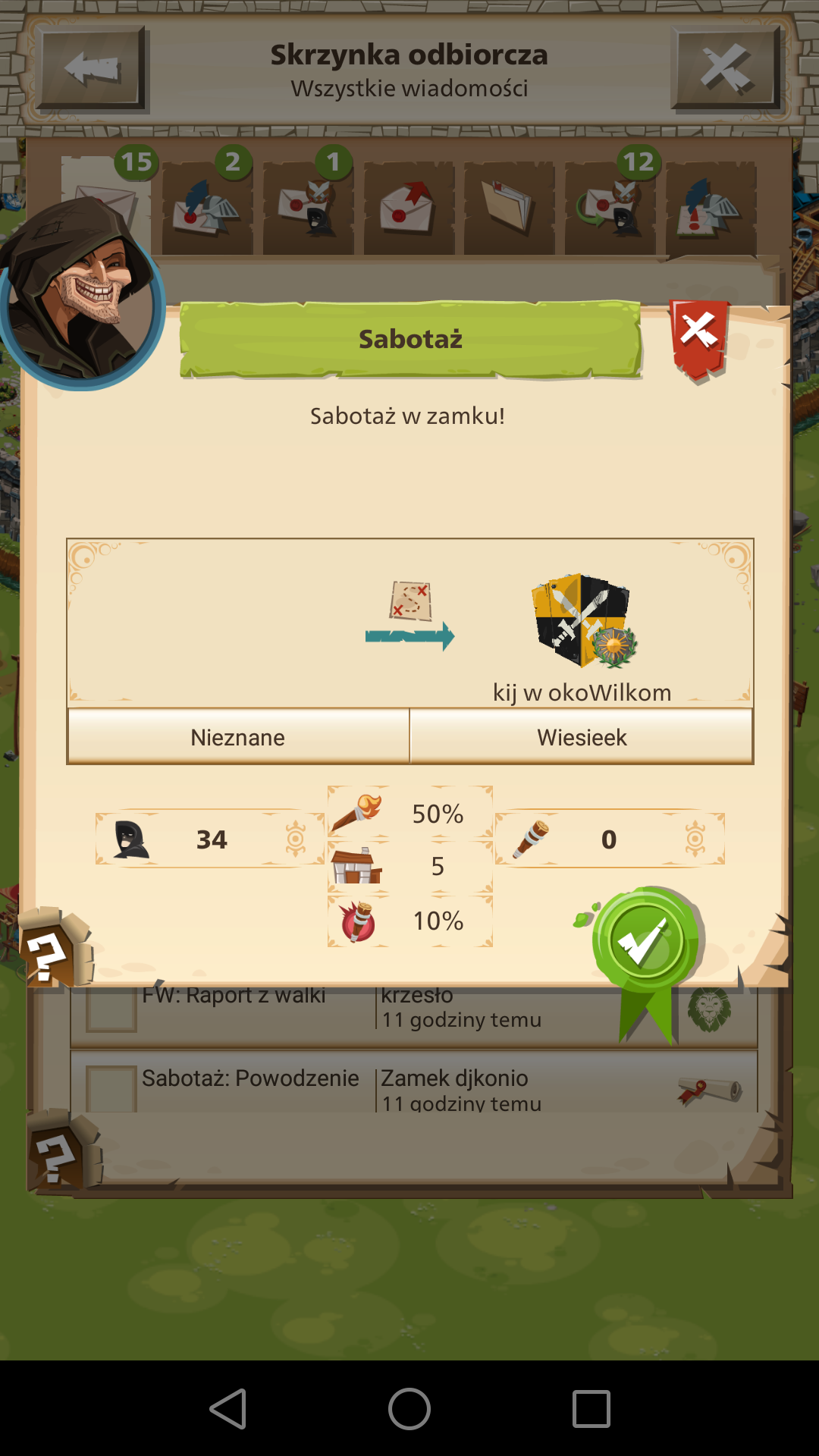Tap the back arrow in inbox header
The height and width of the screenshot is (1456, 819).
pyautogui.click(x=92, y=68)
